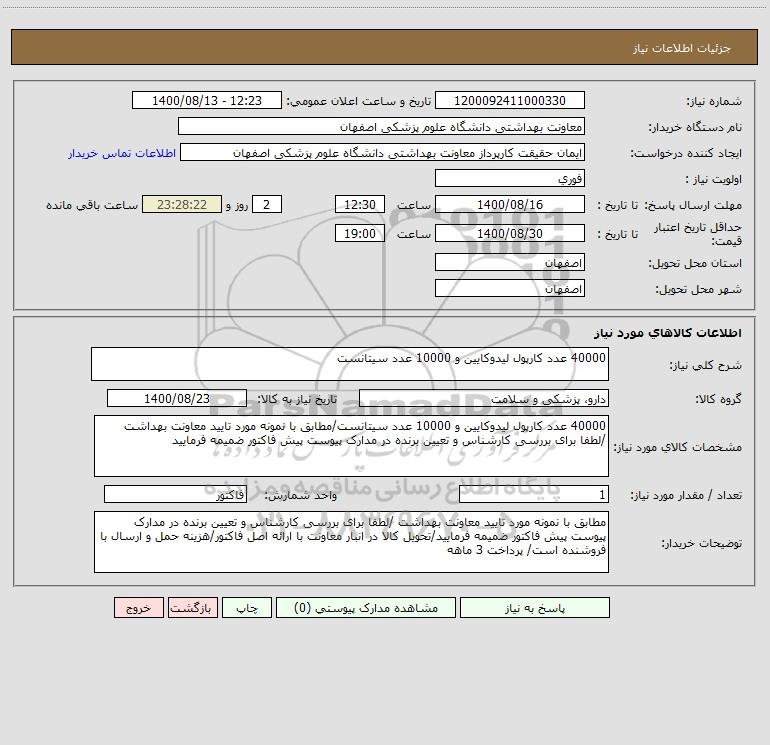Click the تعداد / مقدار مورد نیاز label
770x745 pixels.
pos(686,496)
